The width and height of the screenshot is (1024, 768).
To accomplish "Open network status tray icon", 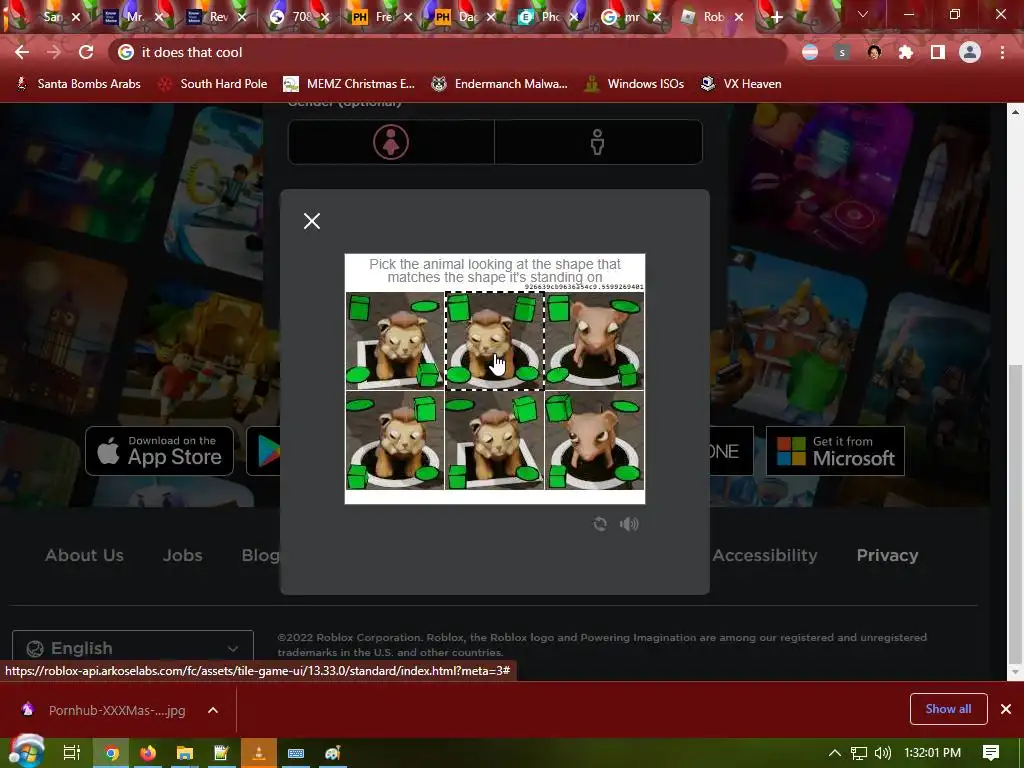I will point(859,753).
